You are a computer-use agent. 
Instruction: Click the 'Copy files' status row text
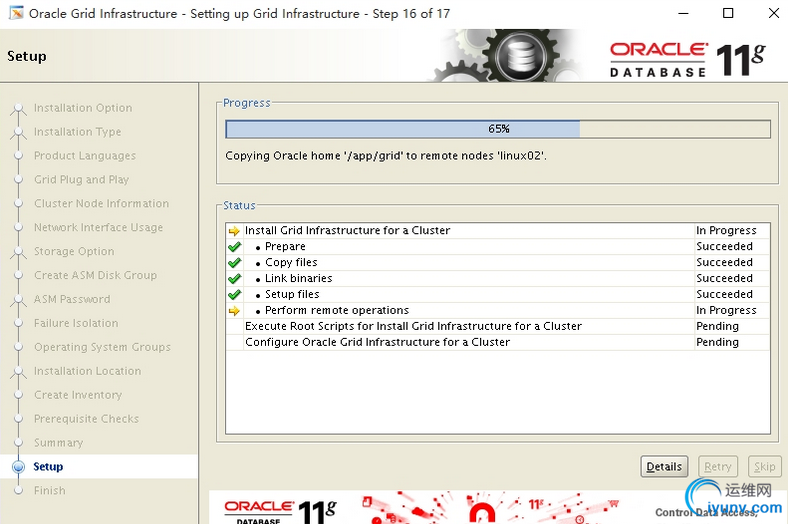291,263
